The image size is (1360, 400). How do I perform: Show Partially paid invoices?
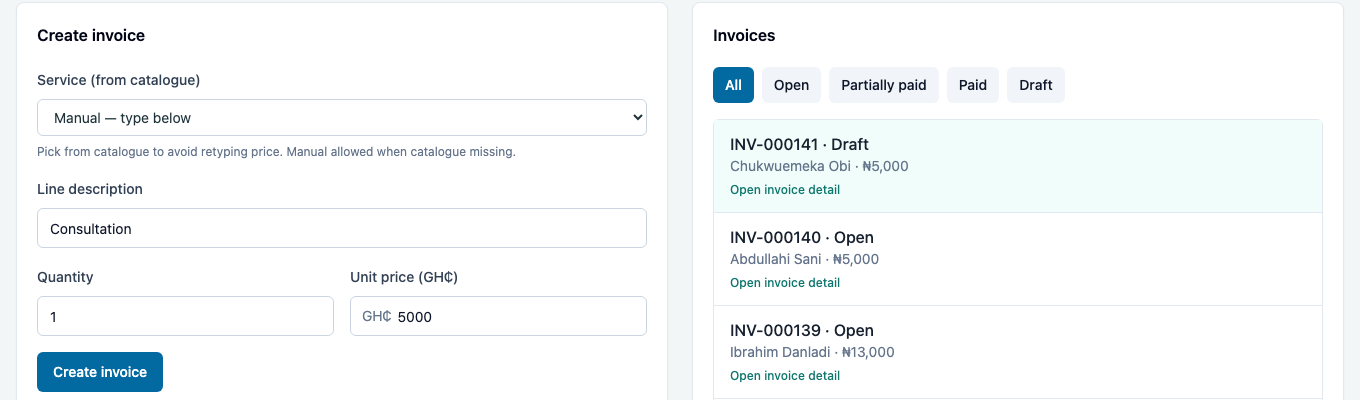click(x=884, y=85)
